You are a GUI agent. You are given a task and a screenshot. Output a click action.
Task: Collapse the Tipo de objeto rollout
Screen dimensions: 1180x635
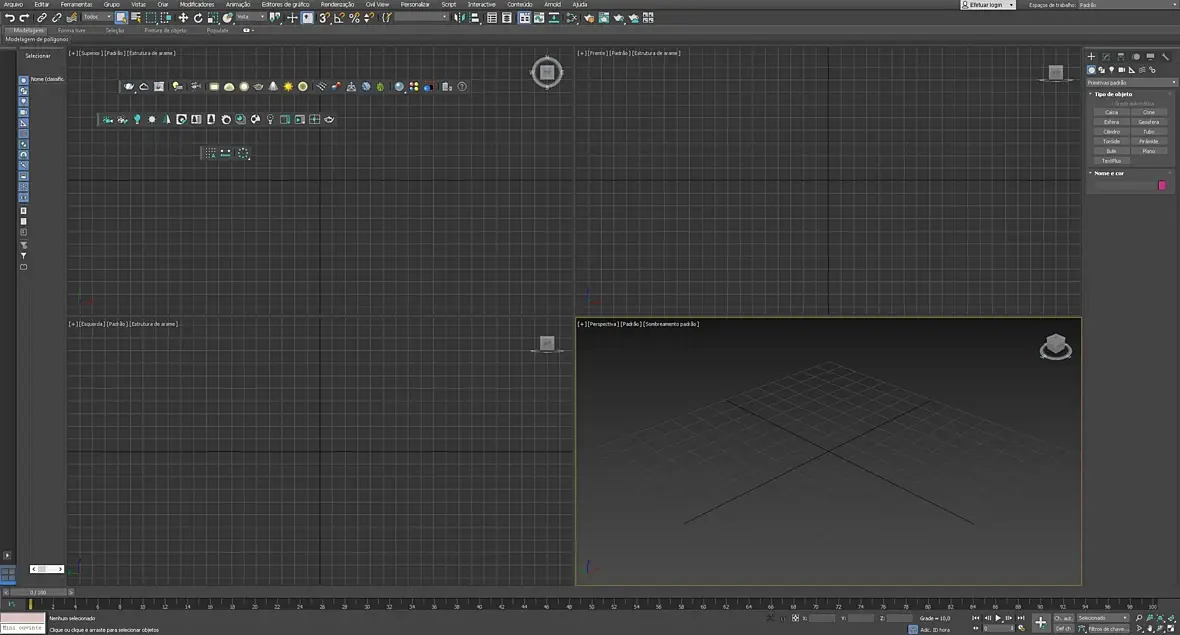[1112, 94]
